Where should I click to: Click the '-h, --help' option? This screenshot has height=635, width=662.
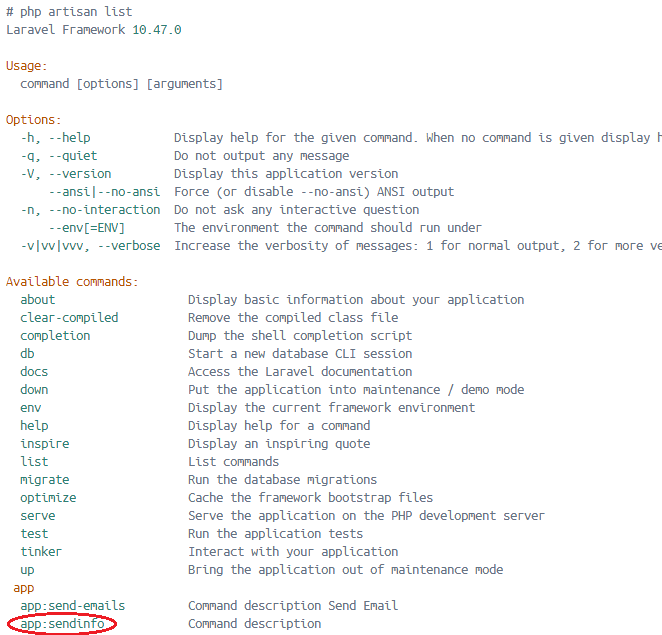tap(56, 138)
